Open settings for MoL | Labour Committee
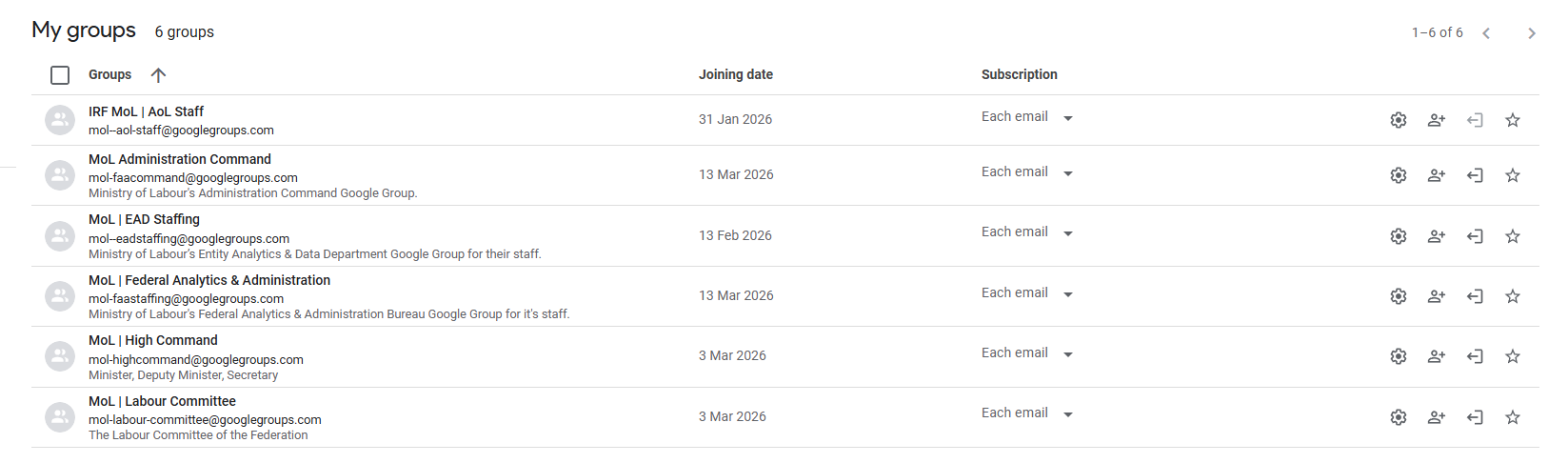This screenshot has width=1568, height=463. point(1398,417)
